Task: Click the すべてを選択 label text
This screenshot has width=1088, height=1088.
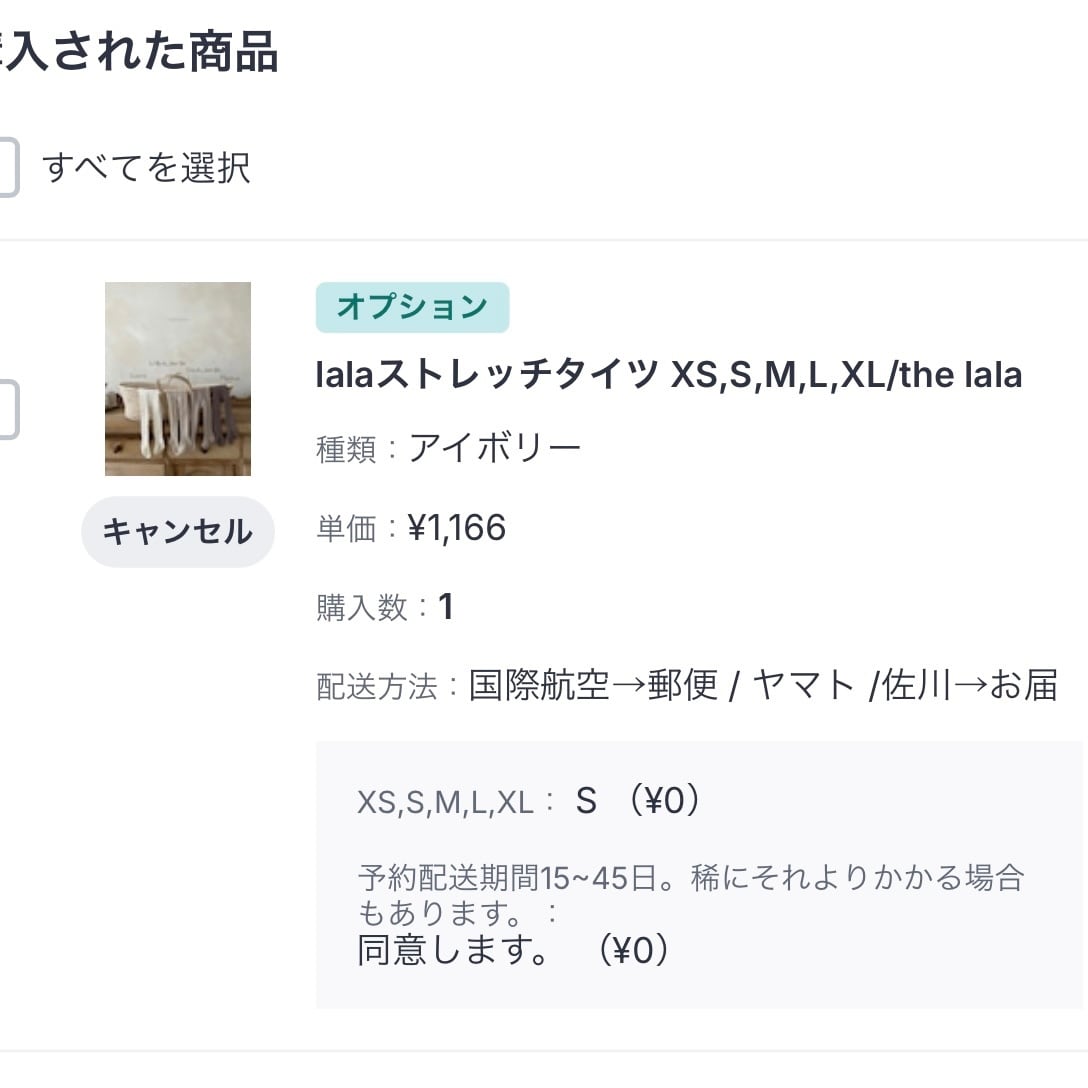Action: (x=146, y=168)
